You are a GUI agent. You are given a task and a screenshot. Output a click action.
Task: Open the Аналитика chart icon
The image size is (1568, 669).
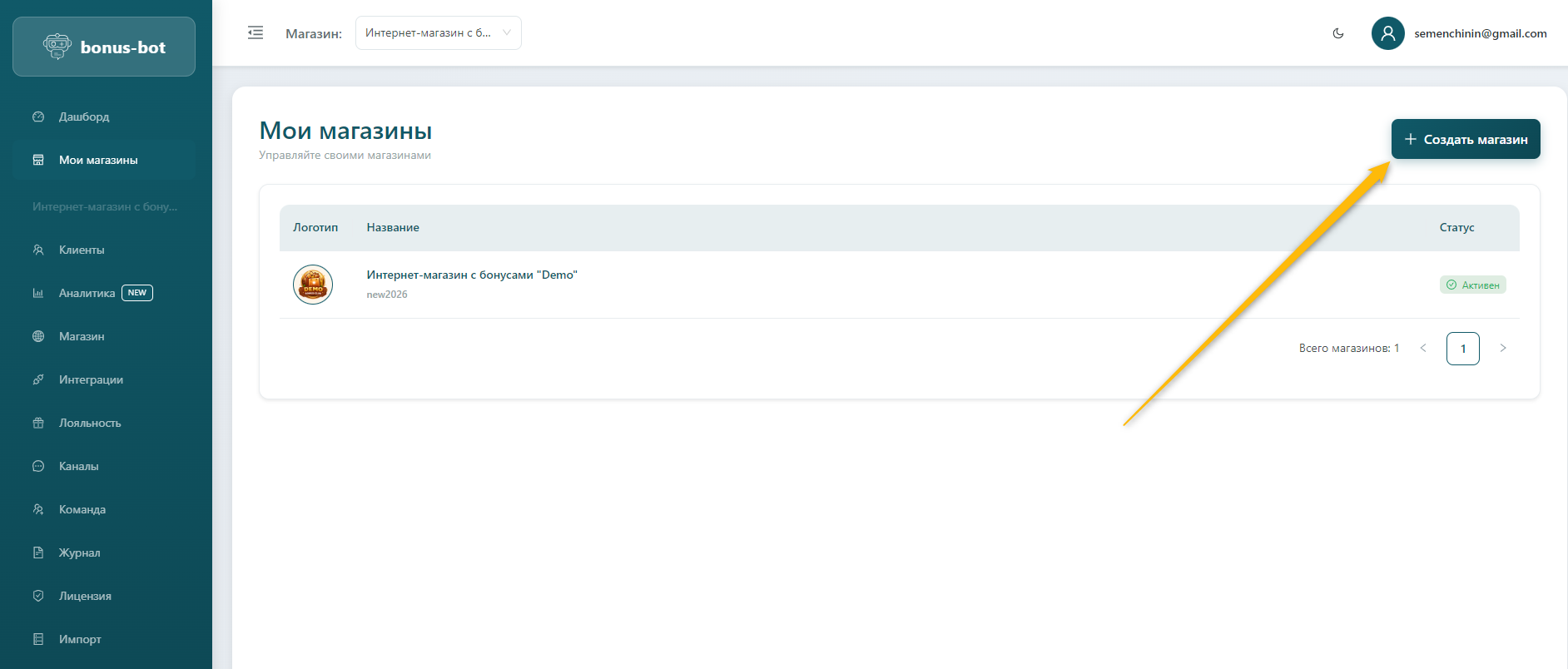38,293
